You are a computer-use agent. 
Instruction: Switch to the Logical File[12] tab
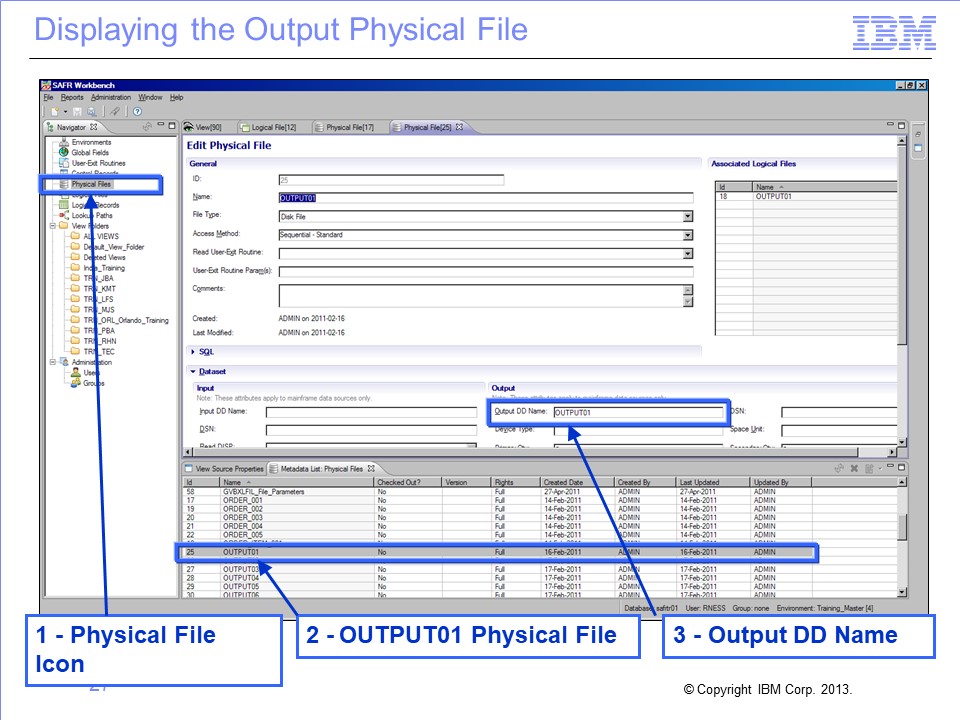click(x=269, y=127)
